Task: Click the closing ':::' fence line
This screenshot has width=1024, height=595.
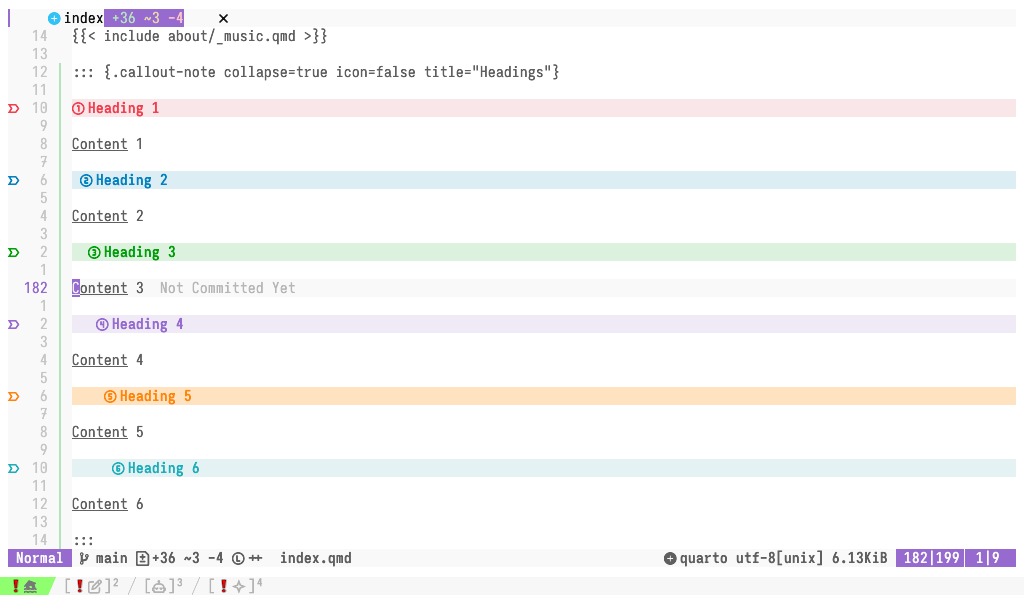Action: pos(83,541)
